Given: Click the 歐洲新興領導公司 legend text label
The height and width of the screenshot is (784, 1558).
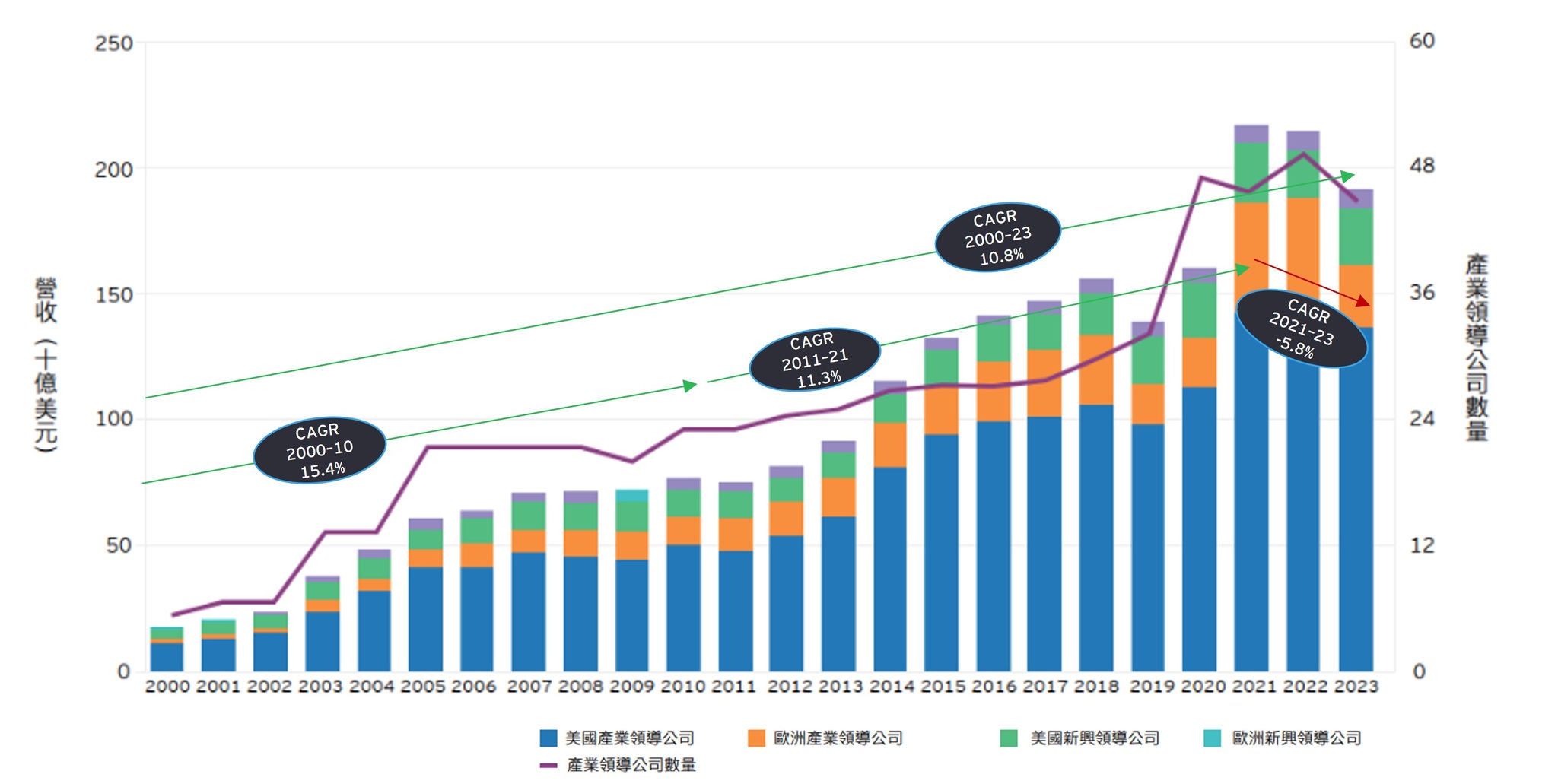Looking at the screenshot, I should 1296,738.
